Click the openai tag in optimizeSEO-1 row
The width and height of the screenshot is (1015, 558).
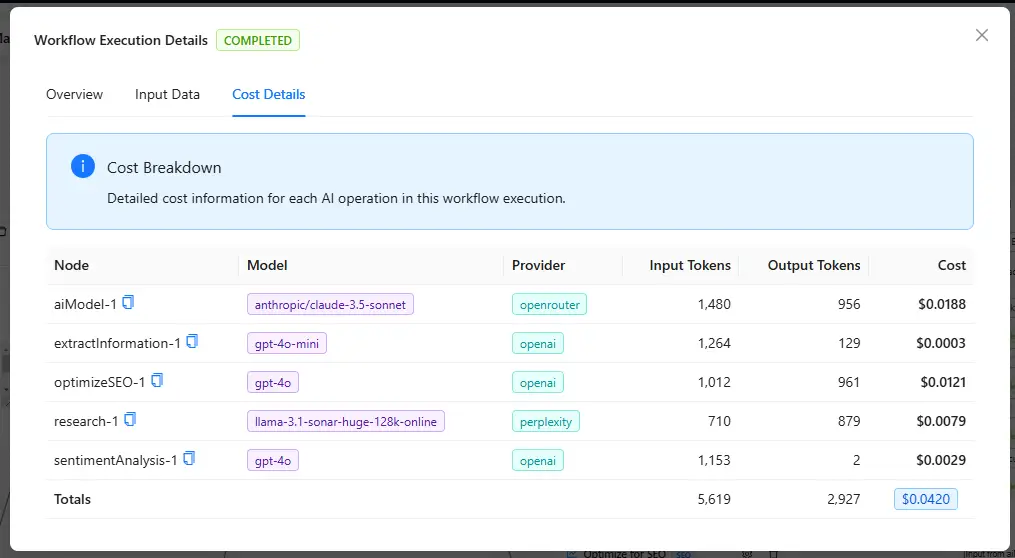[x=538, y=383]
